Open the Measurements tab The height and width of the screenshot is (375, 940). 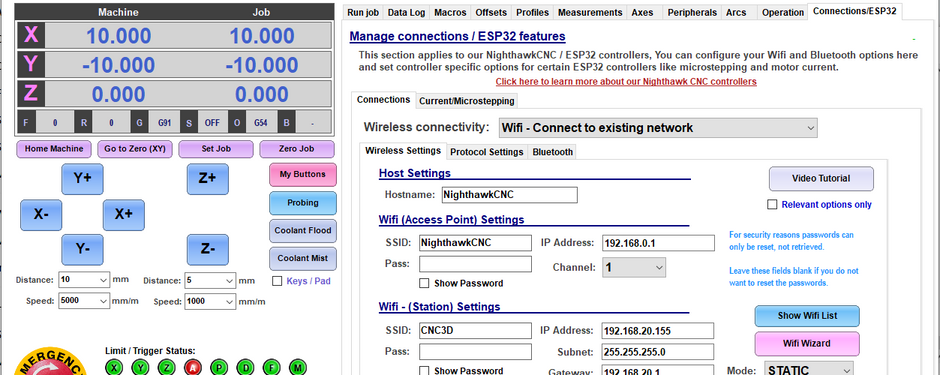pyautogui.click(x=590, y=12)
